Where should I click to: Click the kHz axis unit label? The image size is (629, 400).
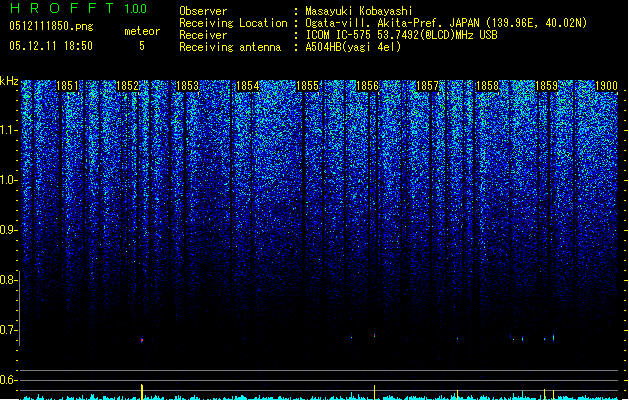coord(9,81)
